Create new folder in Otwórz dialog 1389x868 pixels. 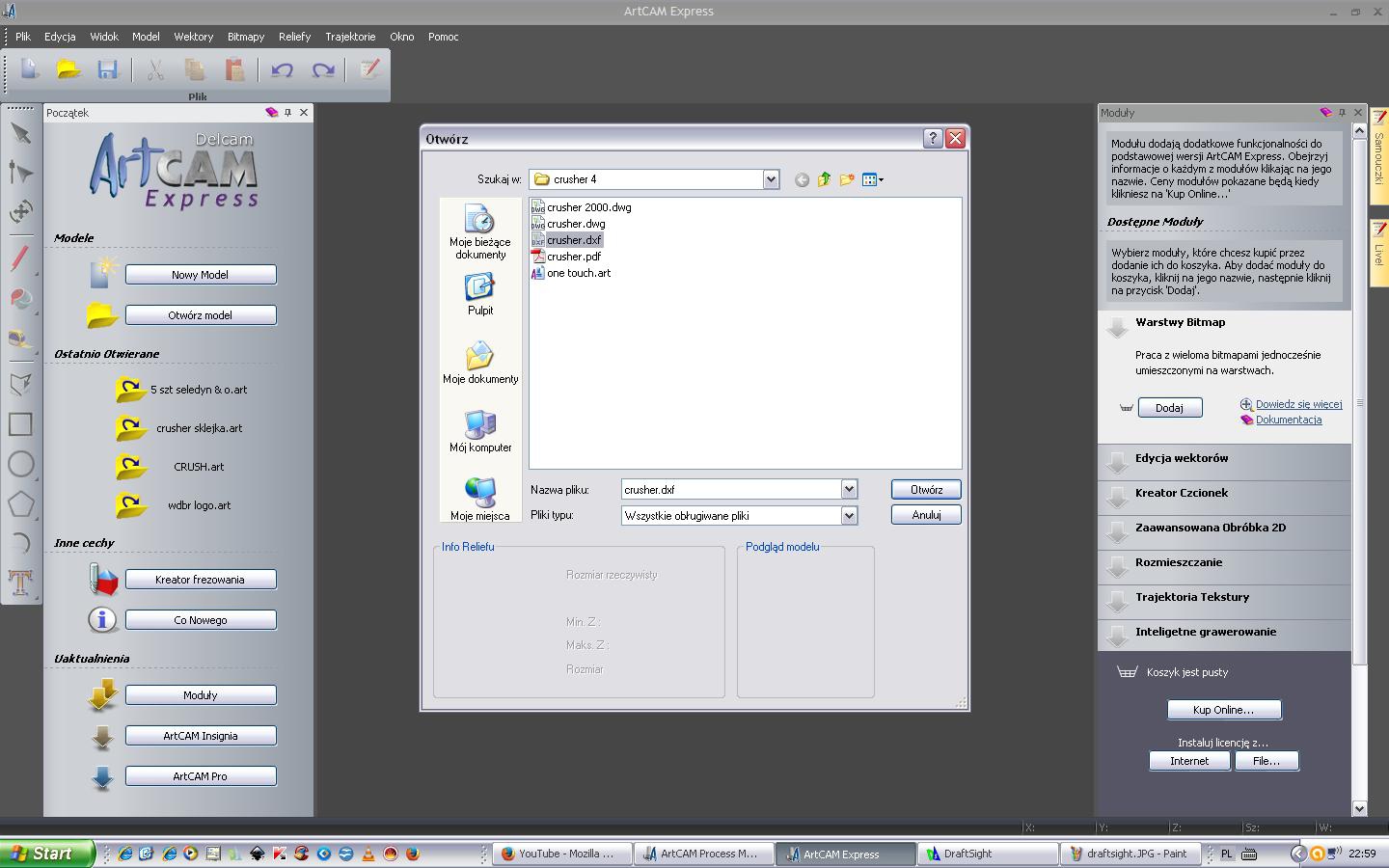tap(847, 179)
